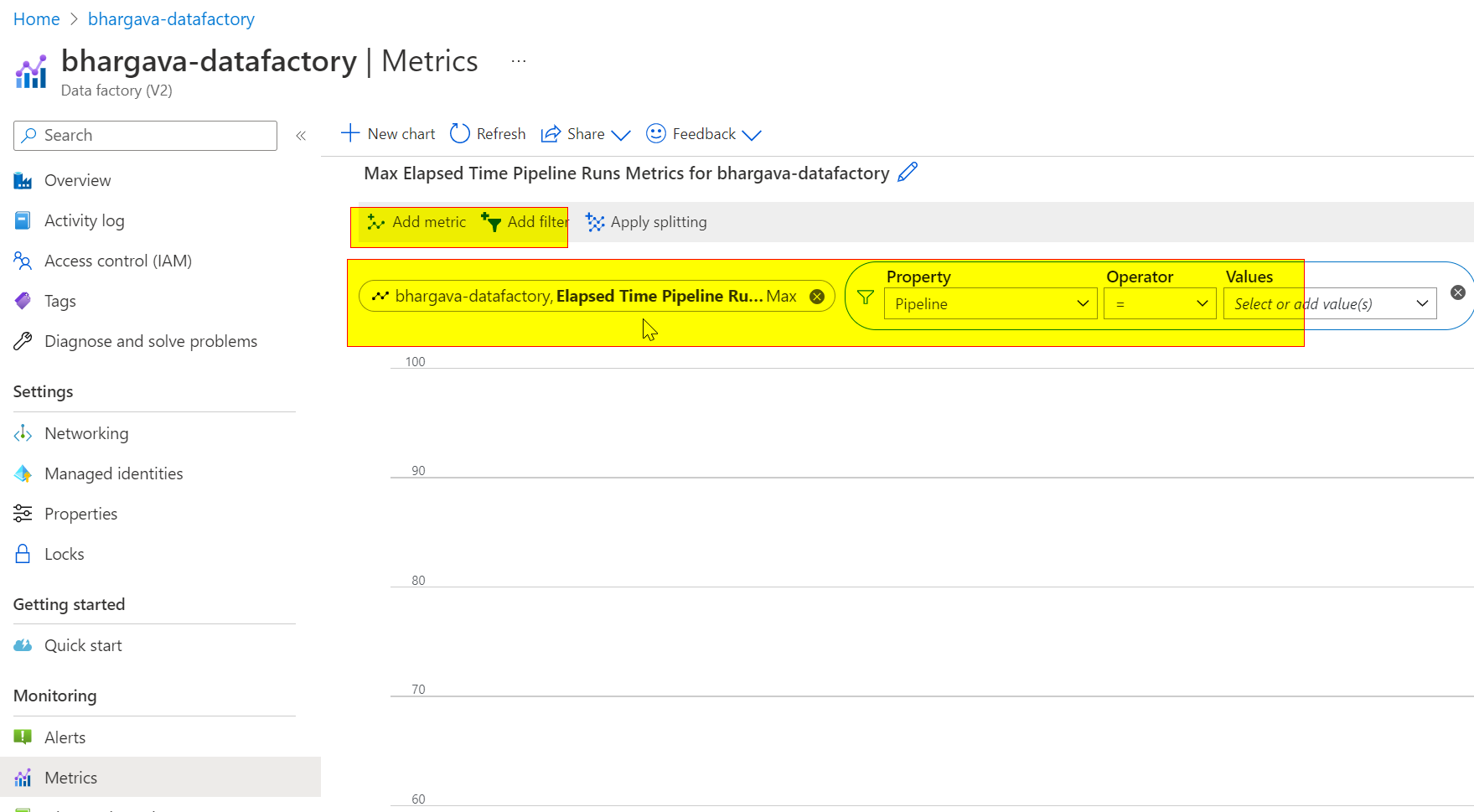Image resolution: width=1474 pixels, height=812 pixels.
Task: Click Add filter
Action: coord(525,222)
